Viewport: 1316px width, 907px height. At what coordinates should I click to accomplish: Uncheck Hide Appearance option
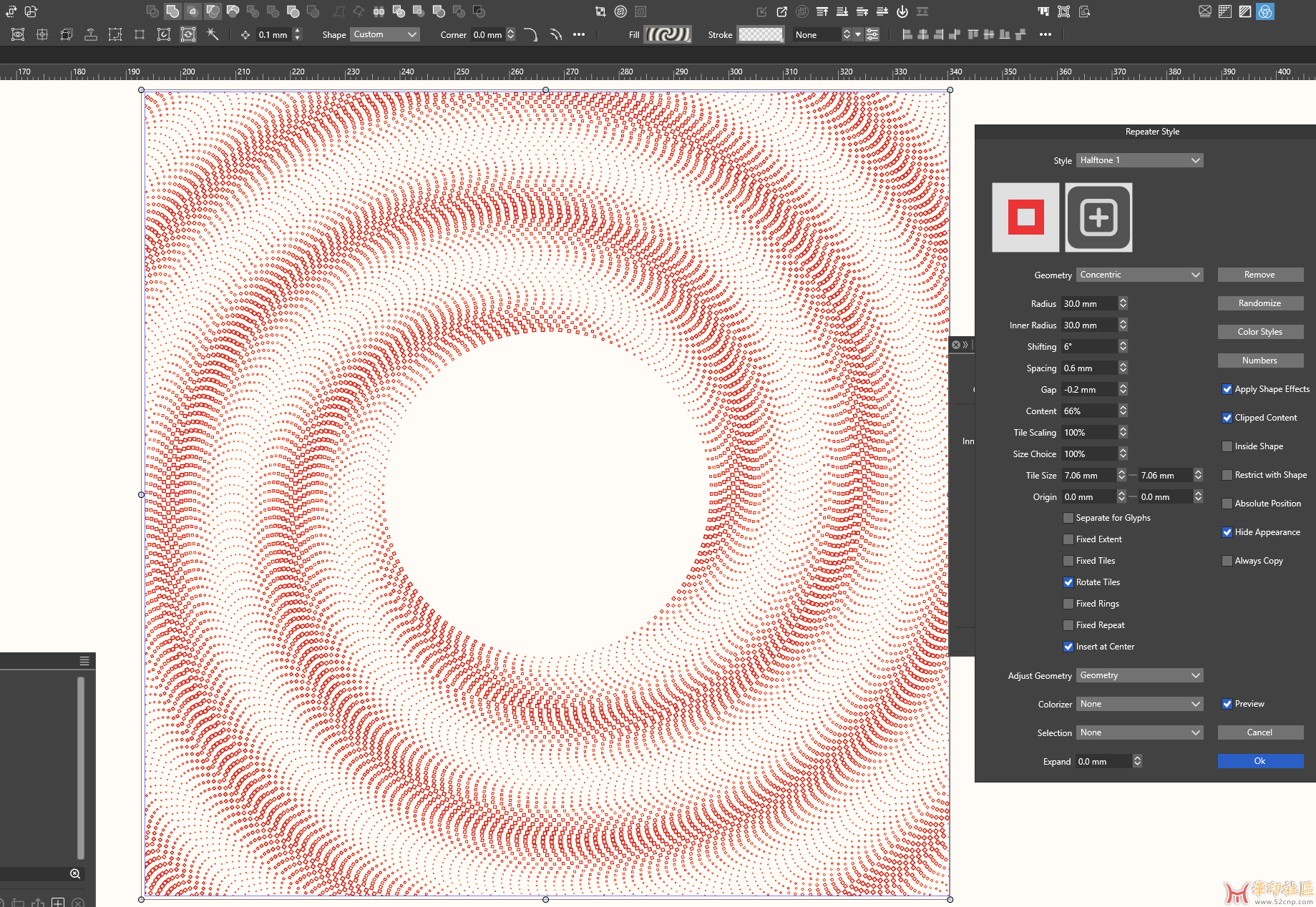(1227, 532)
